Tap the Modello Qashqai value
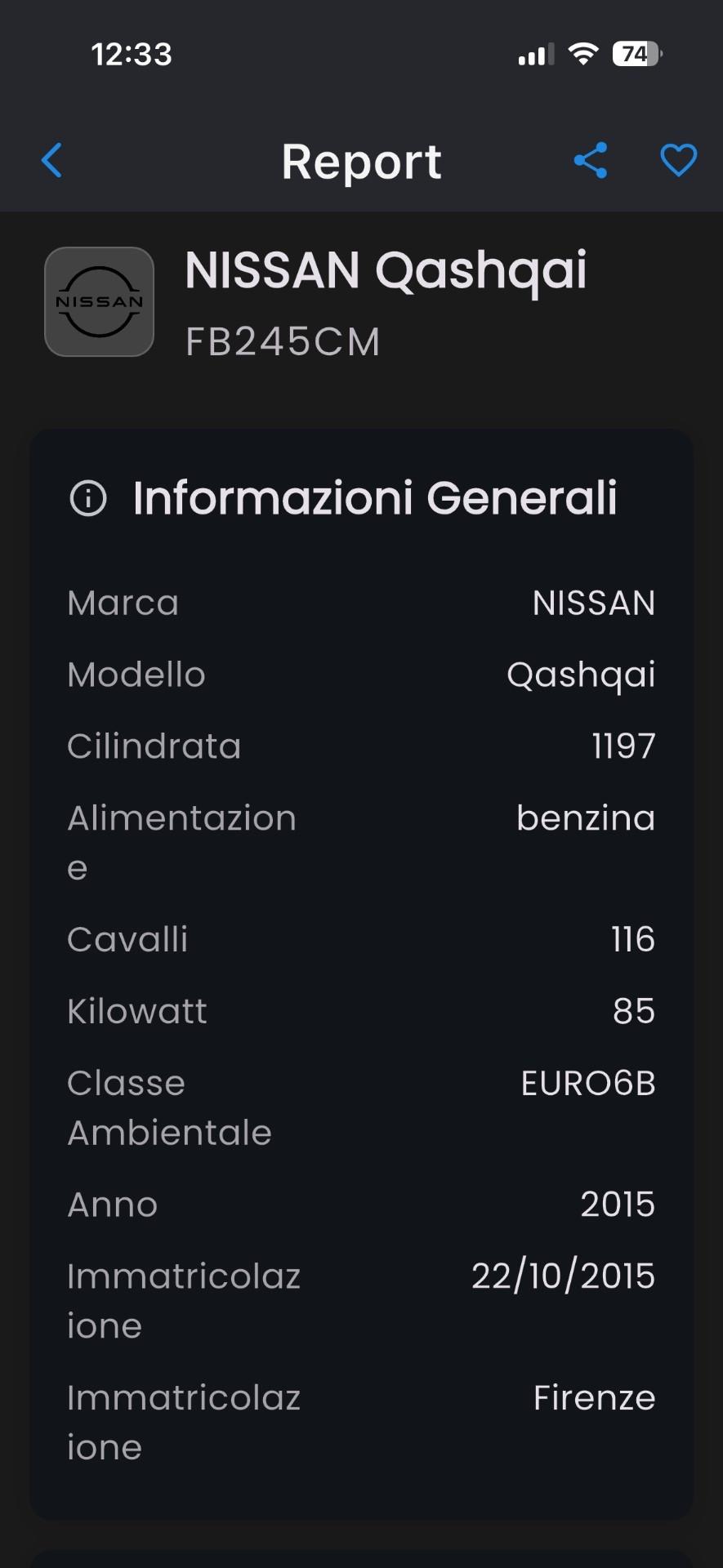The height and width of the screenshot is (1568, 723). [581, 675]
